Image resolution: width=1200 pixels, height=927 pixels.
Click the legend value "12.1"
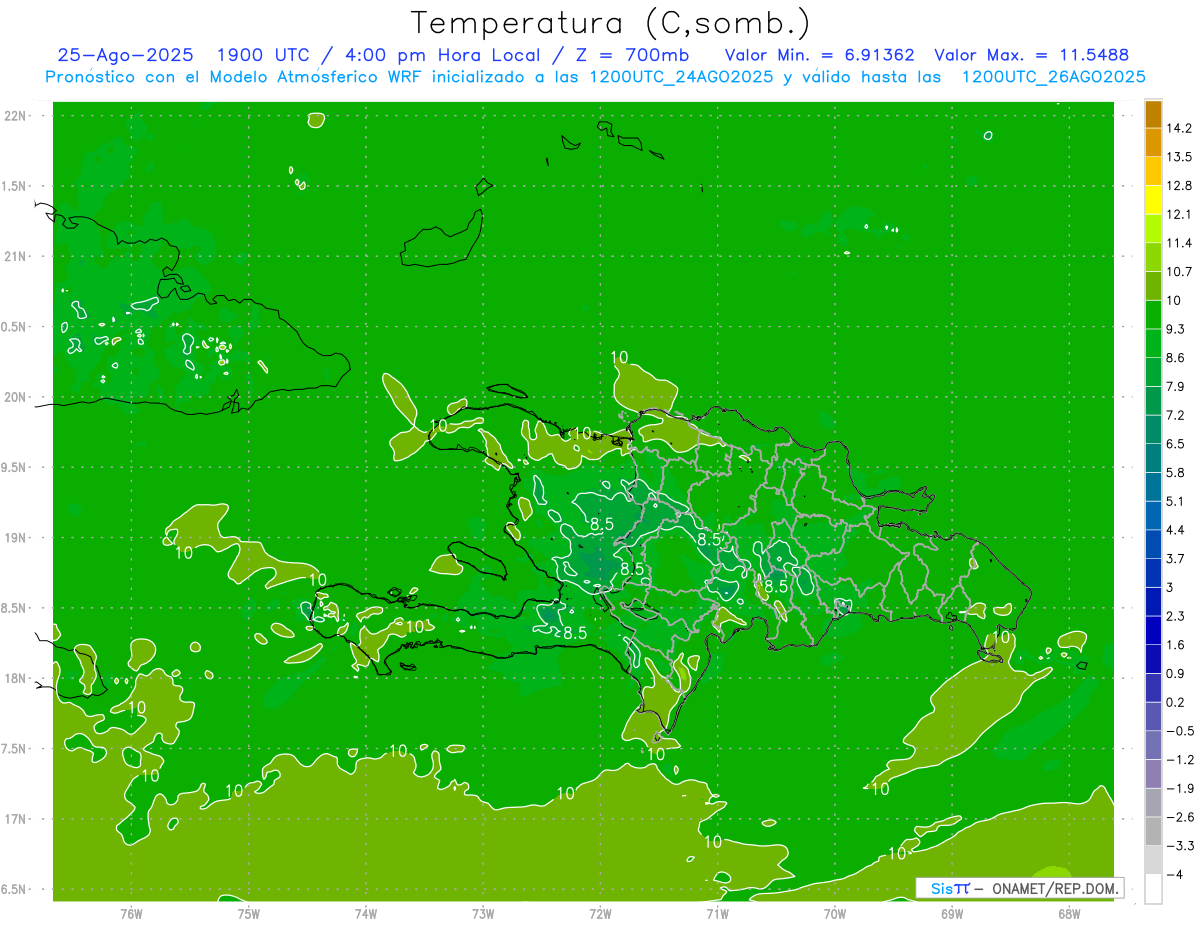(x=1179, y=214)
